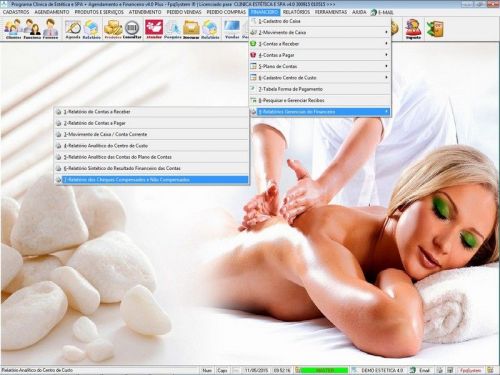Select 1-Cadastro do Caixa
Image resolution: width=500 pixels, height=375 pixels.
[x=320, y=21]
